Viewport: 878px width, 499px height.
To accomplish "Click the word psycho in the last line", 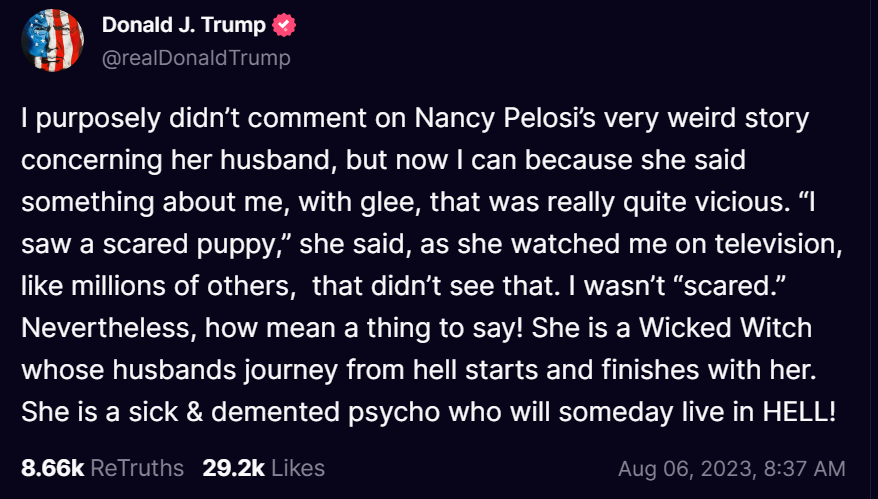I will tap(394, 413).
